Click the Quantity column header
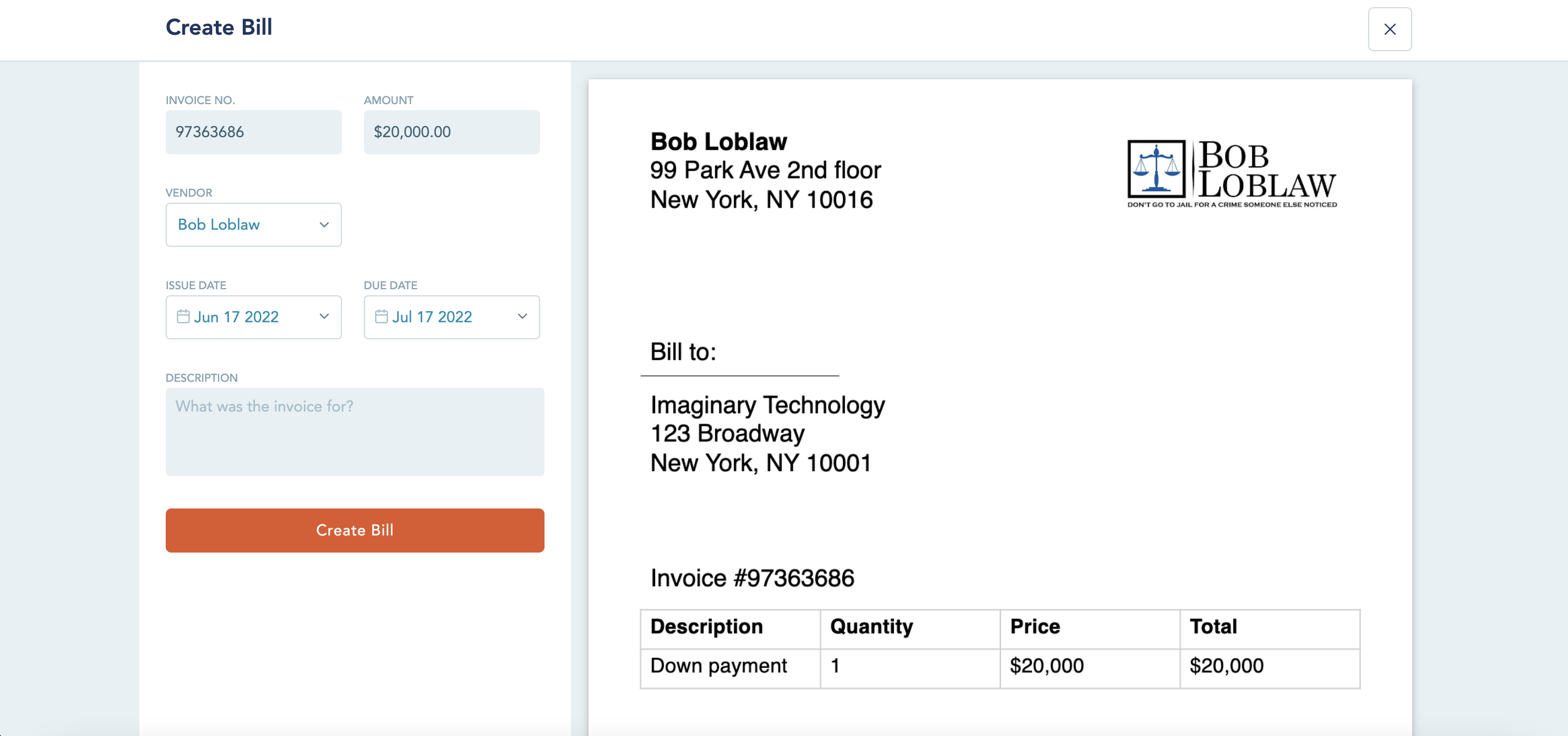 [x=871, y=626]
